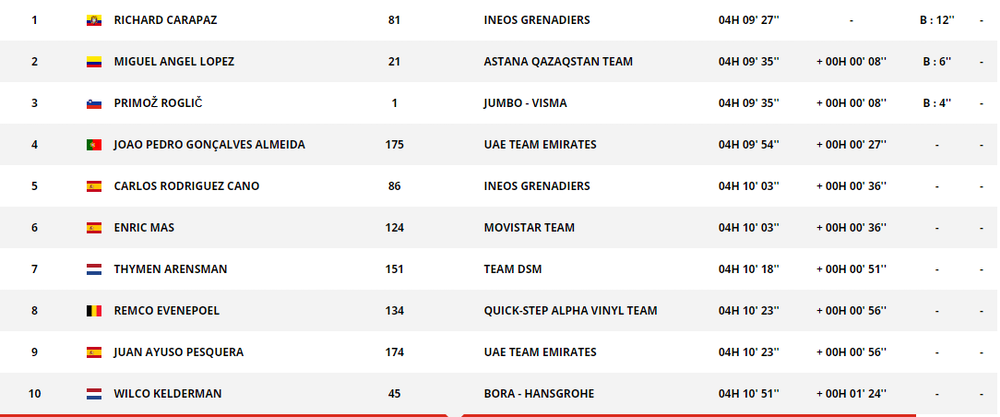Image resolution: width=1000 pixels, height=417 pixels.
Task: Open Primož Roglič rider name link
Action: pyautogui.click(x=158, y=103)
